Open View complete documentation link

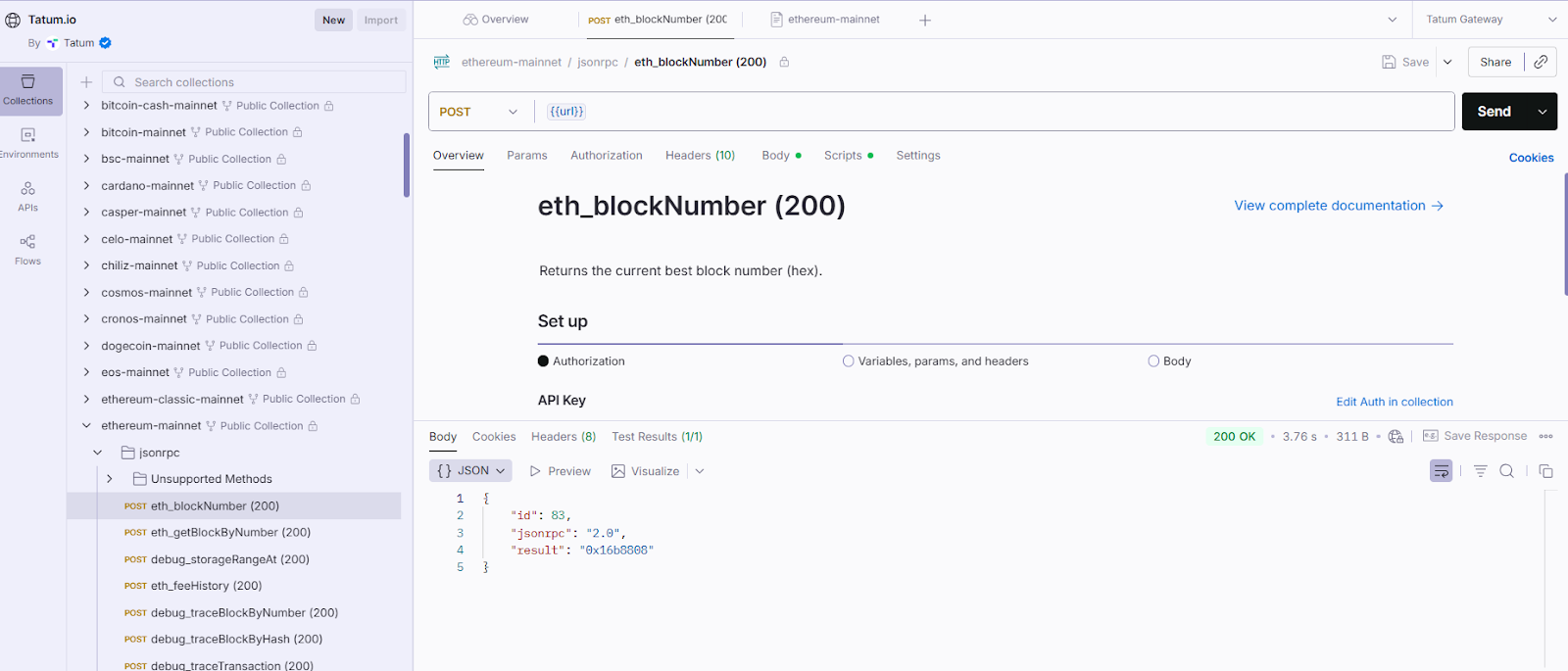1339,206
